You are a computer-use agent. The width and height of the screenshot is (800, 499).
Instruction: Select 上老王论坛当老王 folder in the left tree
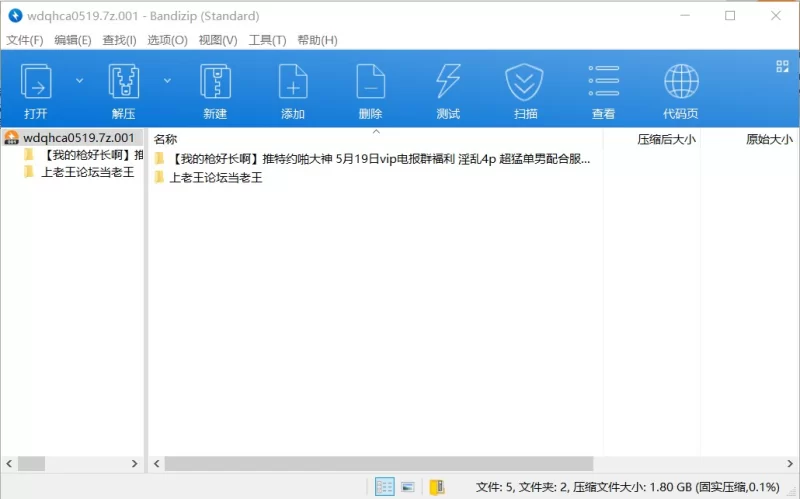79,172
